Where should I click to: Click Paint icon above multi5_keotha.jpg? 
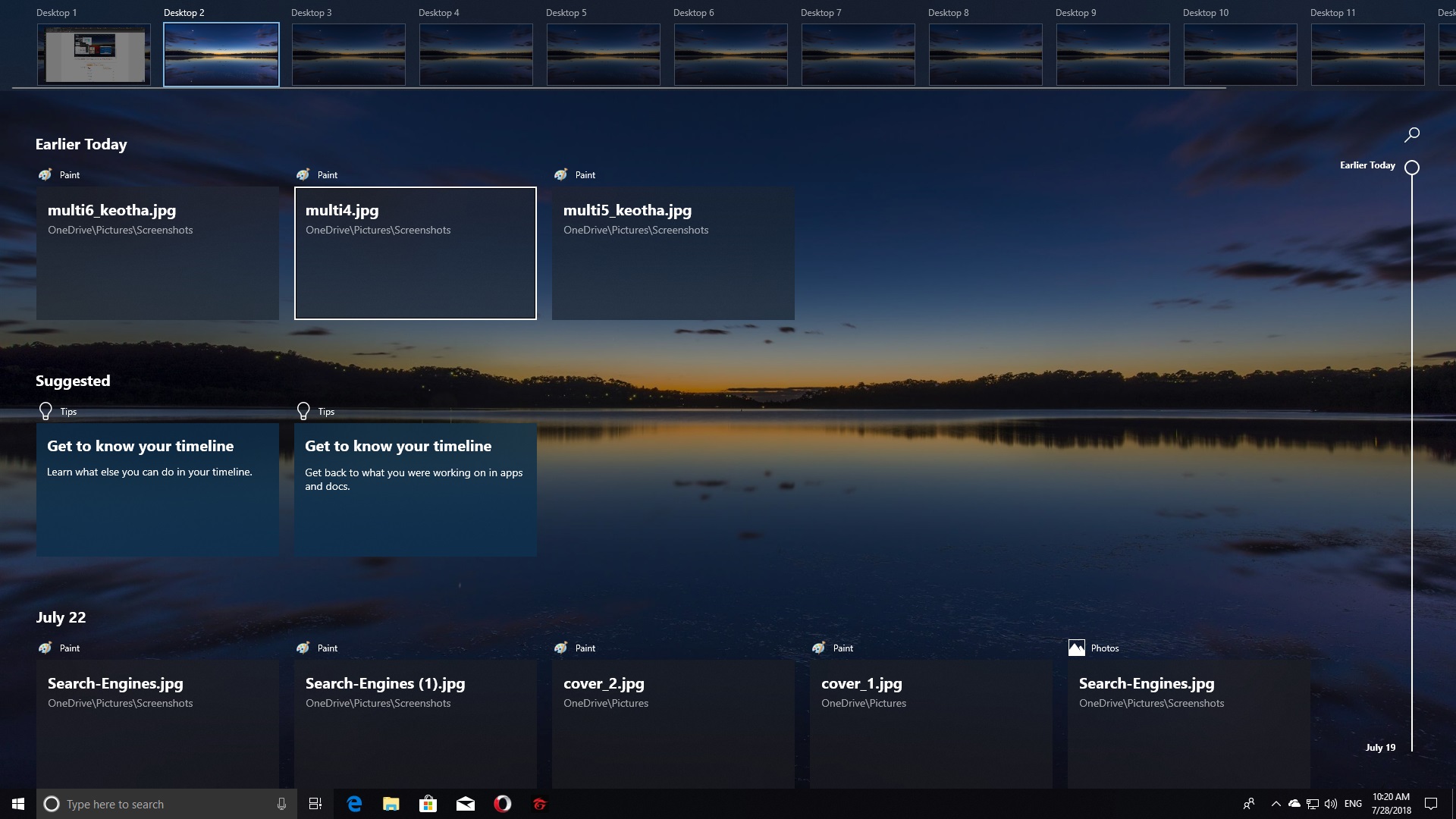(561, 175)
